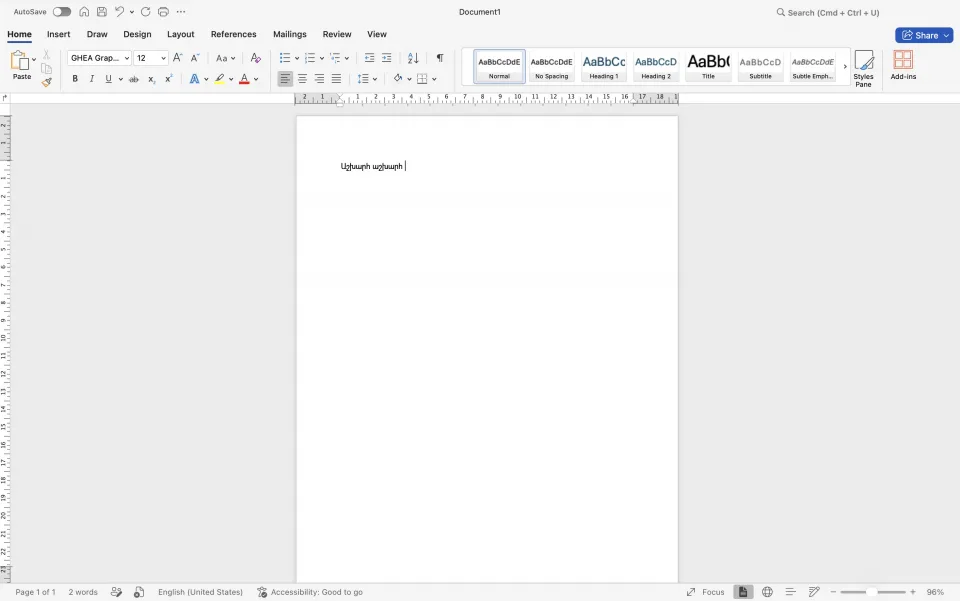Toggle Italic formatting

(x=92, y=79)
